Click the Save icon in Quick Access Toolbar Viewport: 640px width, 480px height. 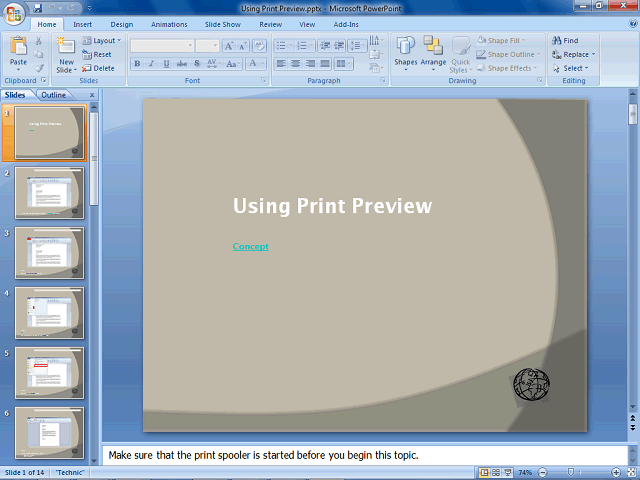tap(38, 8)
